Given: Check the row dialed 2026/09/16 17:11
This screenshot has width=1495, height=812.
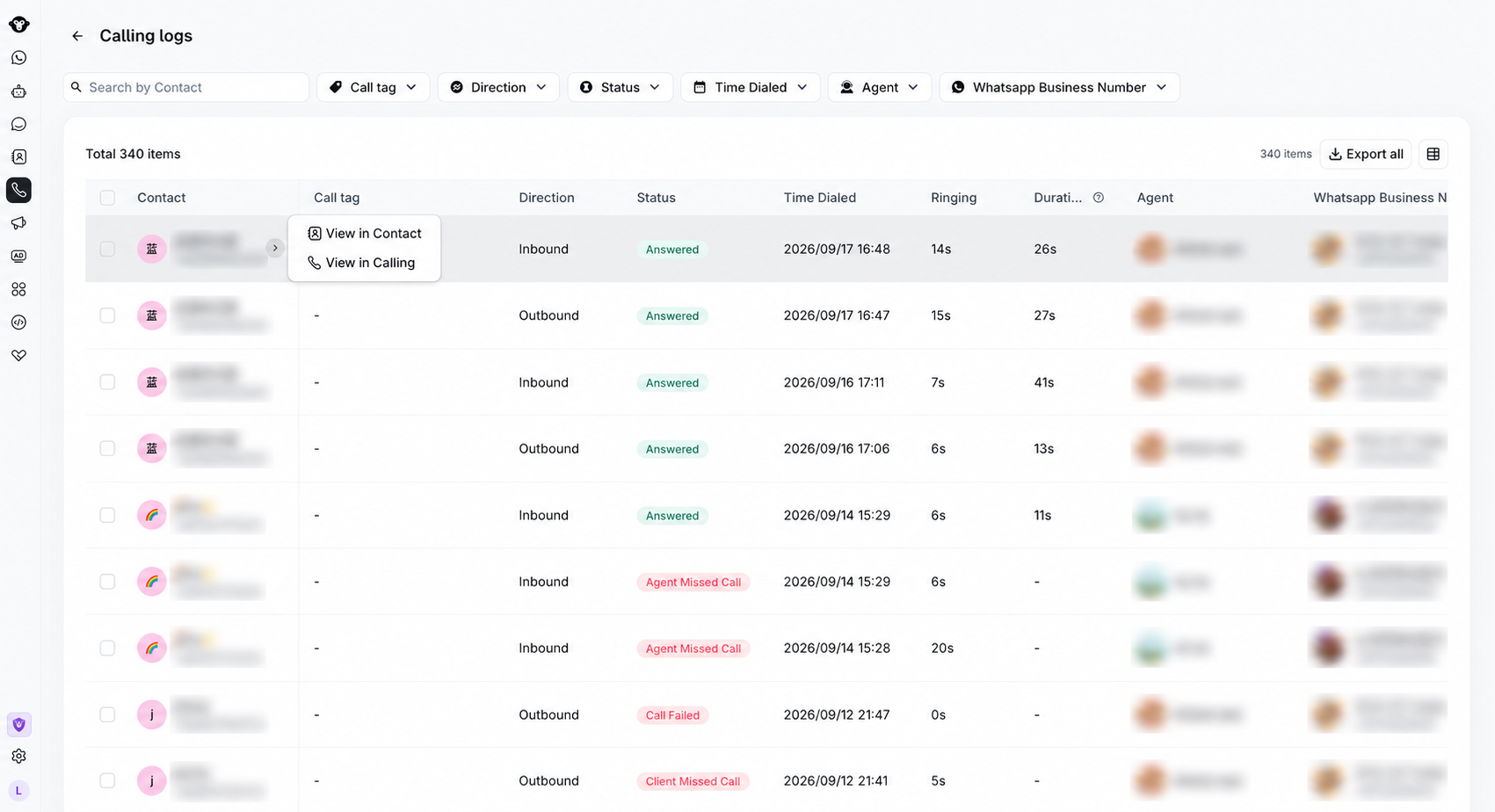Looking at the screenshot, I should click(x=107, y=382).
